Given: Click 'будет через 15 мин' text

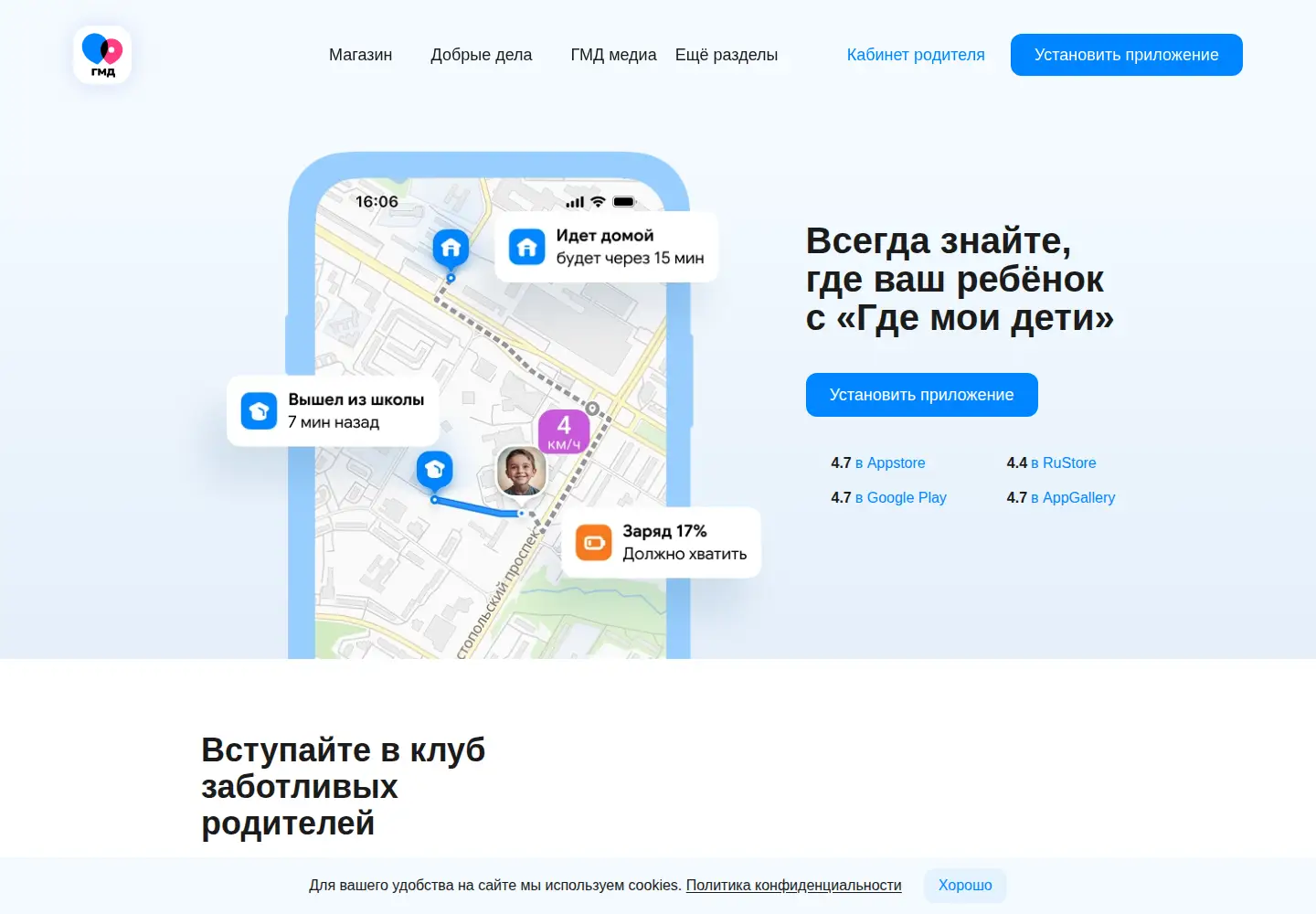Looking at the screenshot, I should [x=631, y=259].
